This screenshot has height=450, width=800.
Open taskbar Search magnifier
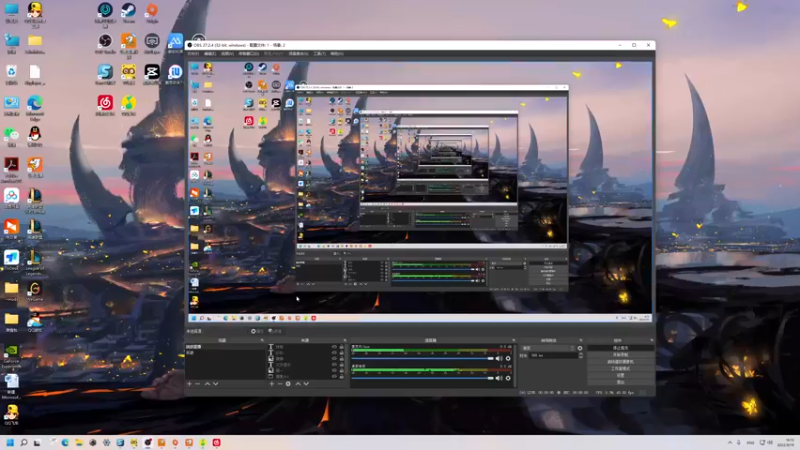coord(23,442)
